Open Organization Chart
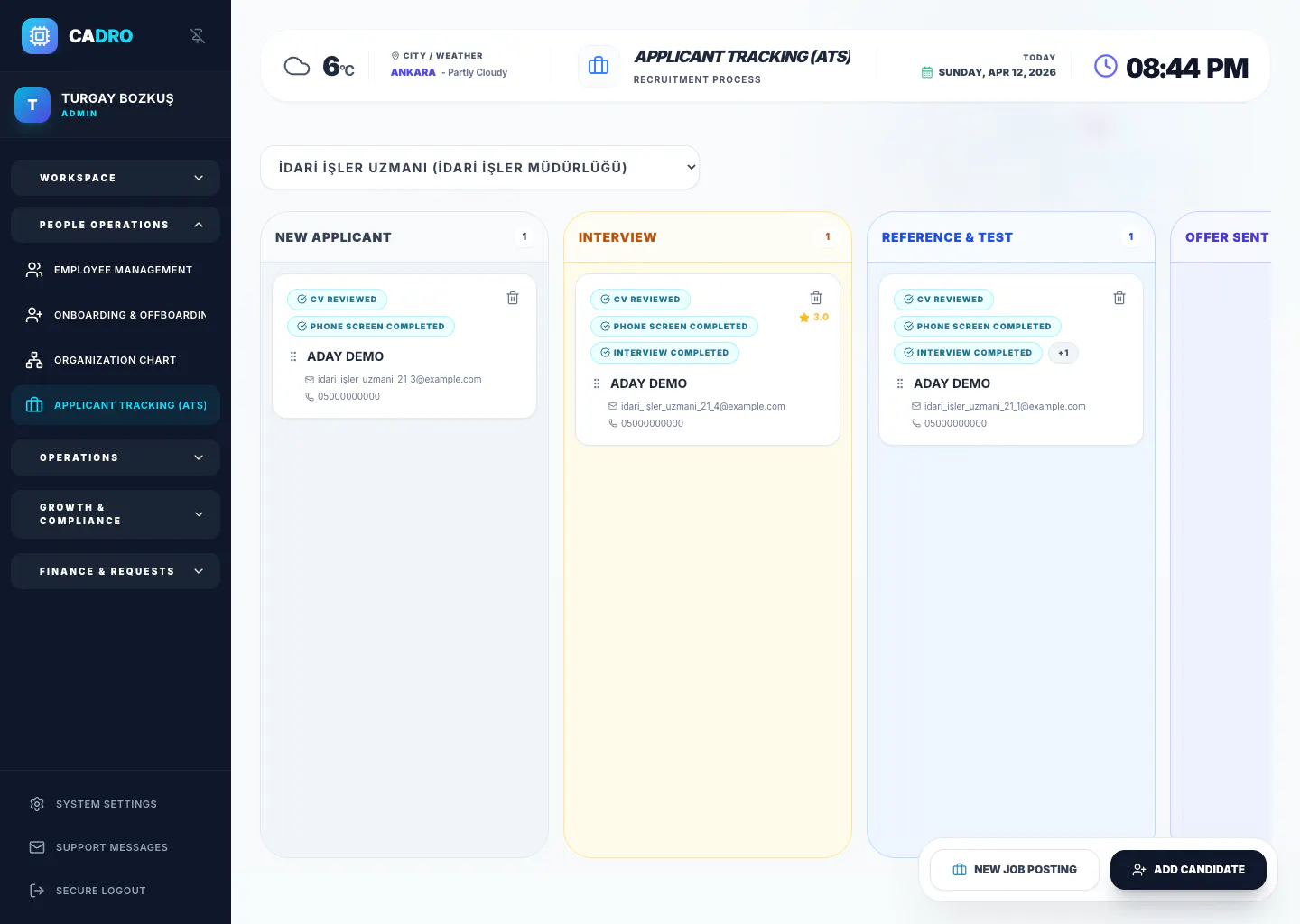 116,360
